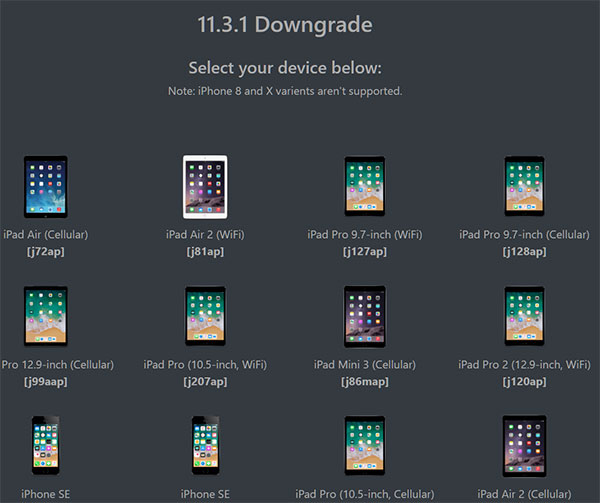Click the iPad Pro (10.5-inch, WiFi) device image
Screen dimensions: 600x503
click(205, 316)
